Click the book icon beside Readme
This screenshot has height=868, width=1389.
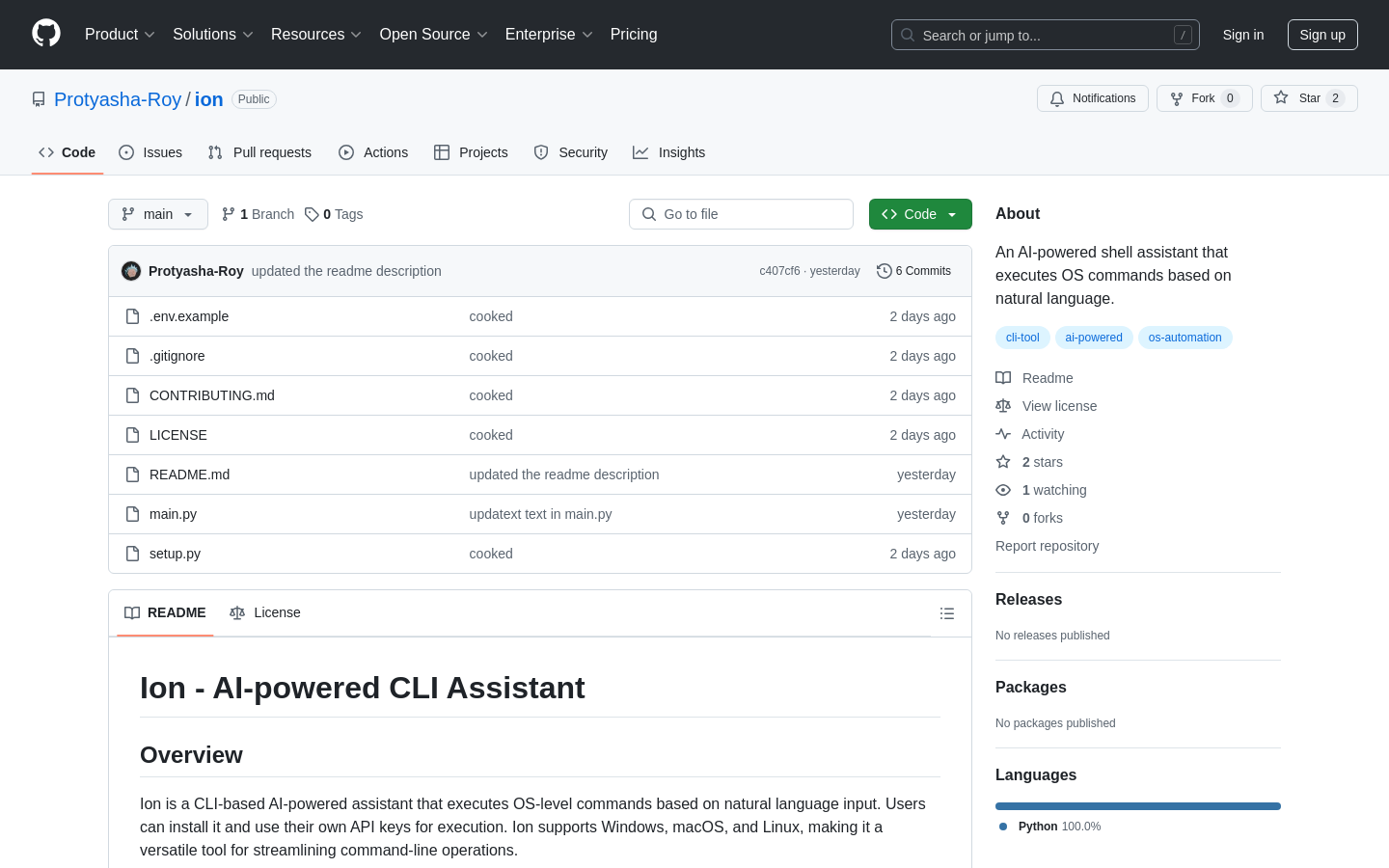[x=1003, y=378]
